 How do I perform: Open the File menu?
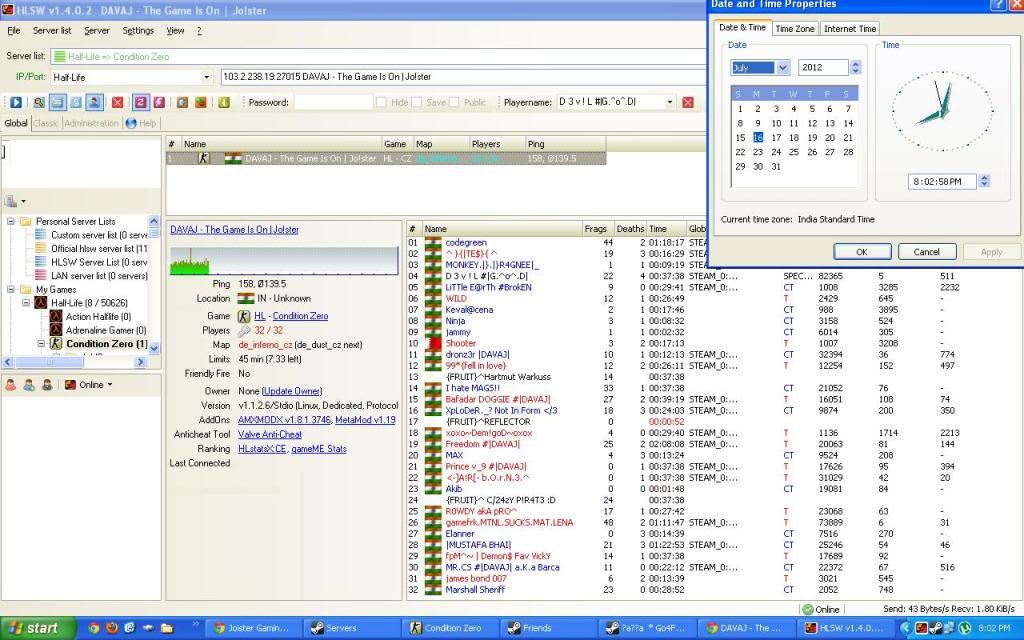[x=14, y=31]
